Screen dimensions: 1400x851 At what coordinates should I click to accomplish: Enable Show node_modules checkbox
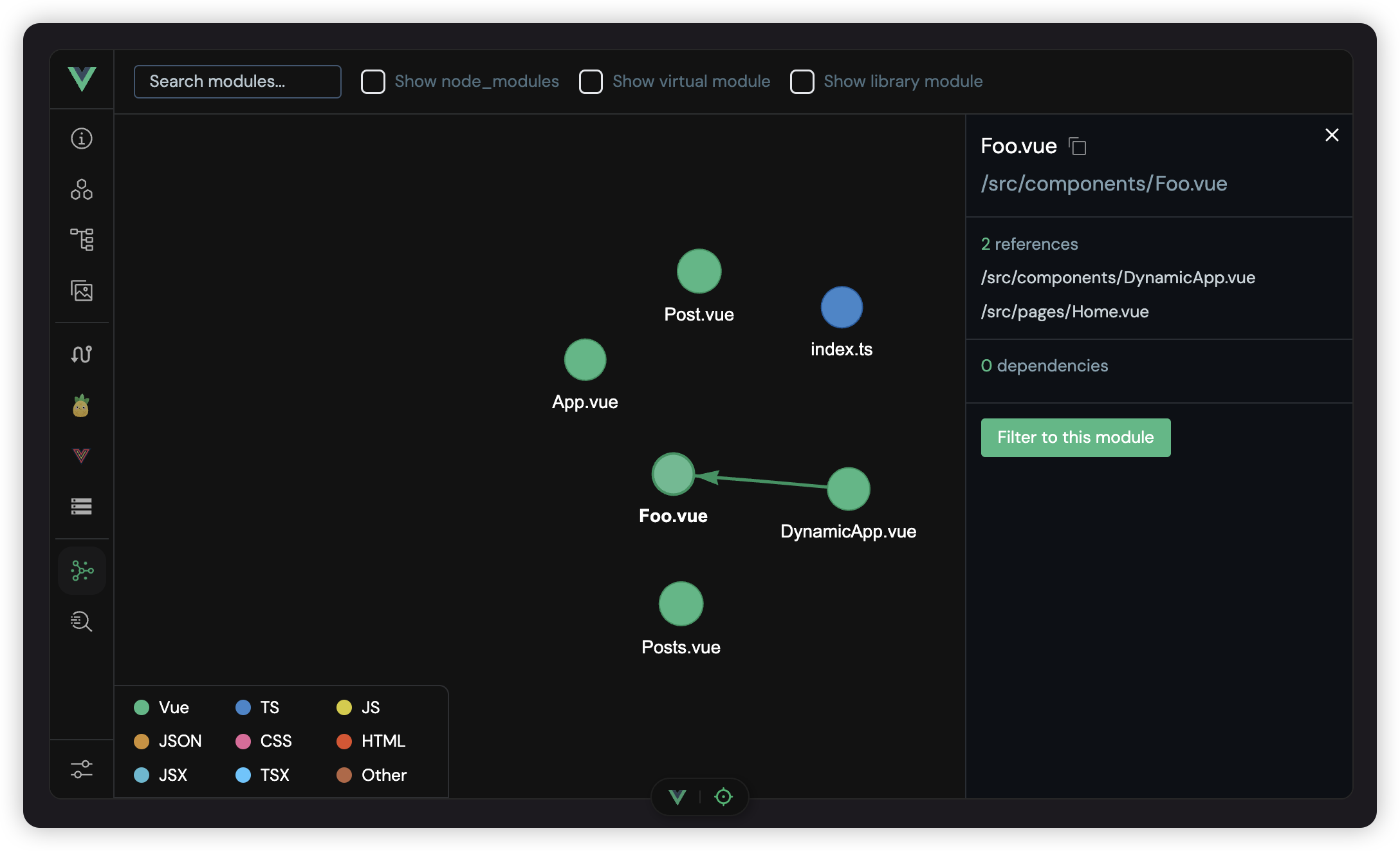pos(373,82)
